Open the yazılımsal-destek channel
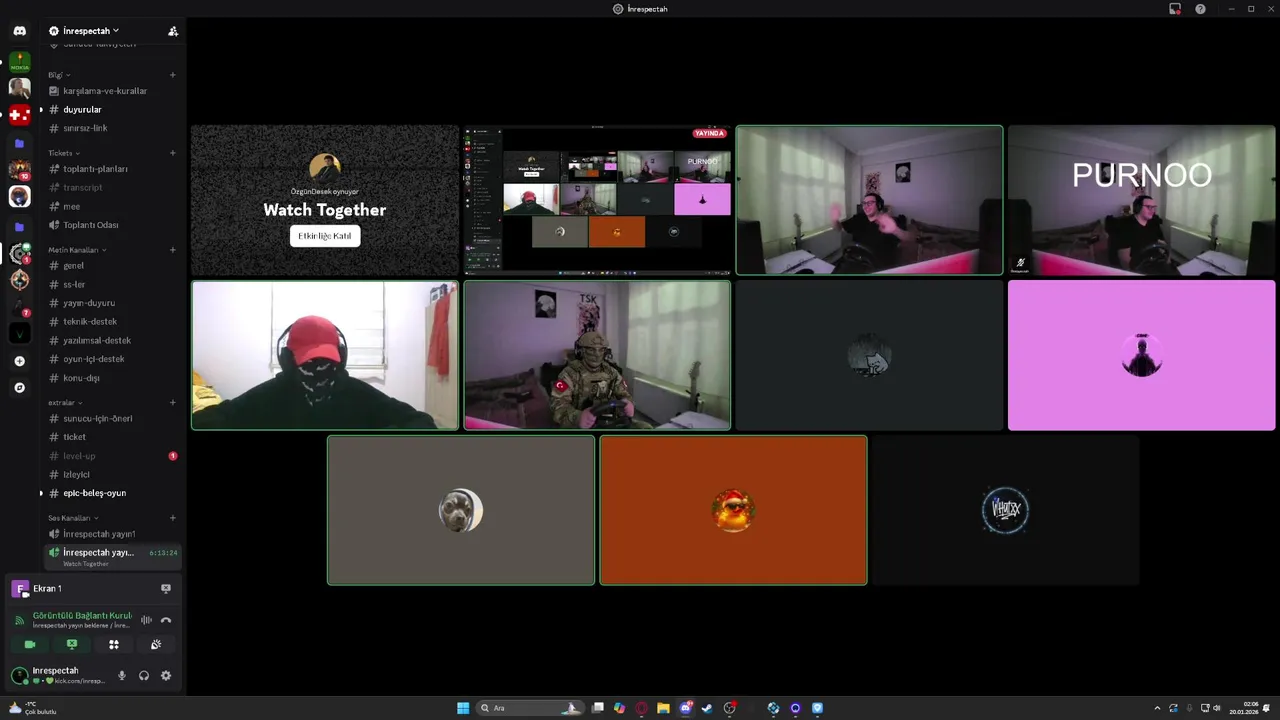Screen dimensions: 1280x720 112,341
